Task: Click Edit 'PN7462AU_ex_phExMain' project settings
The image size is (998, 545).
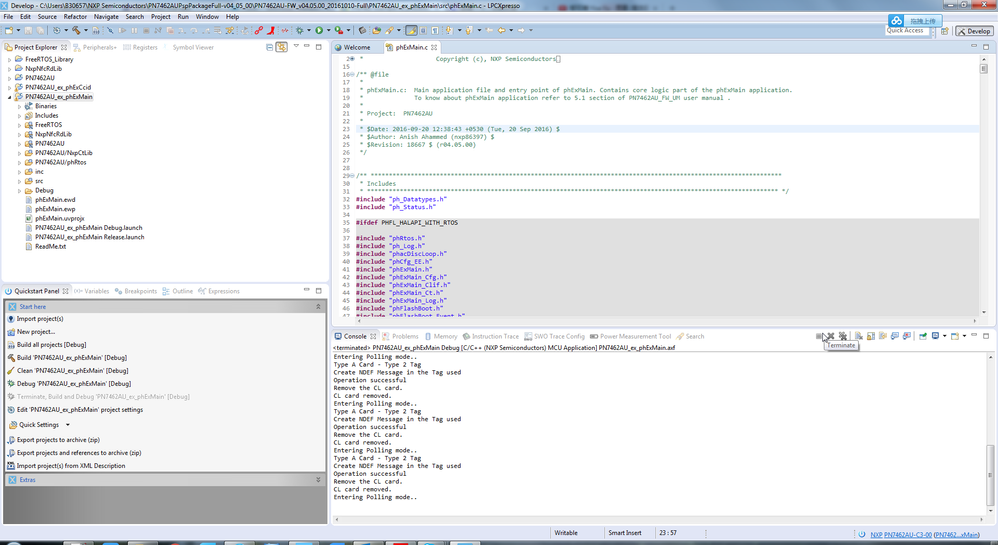Action: (x=80, y=410)
